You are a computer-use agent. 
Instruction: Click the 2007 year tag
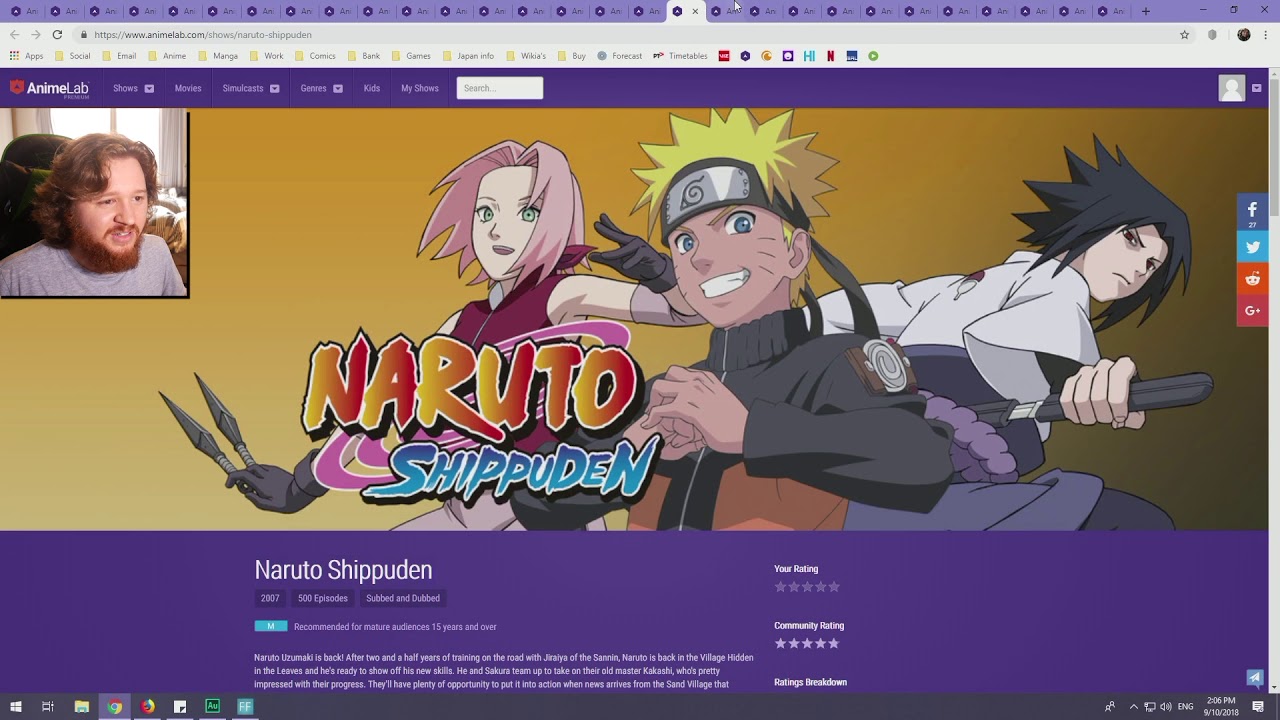pyautogui.click(x=270, y=598)
